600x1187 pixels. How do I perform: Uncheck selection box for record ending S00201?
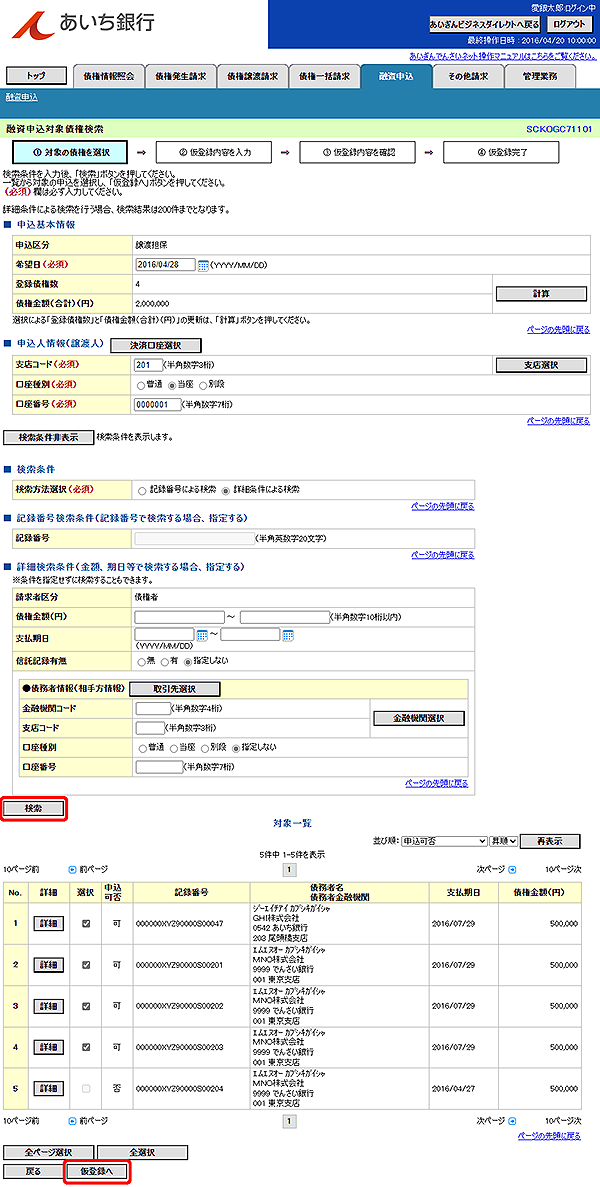pos(86,965)
